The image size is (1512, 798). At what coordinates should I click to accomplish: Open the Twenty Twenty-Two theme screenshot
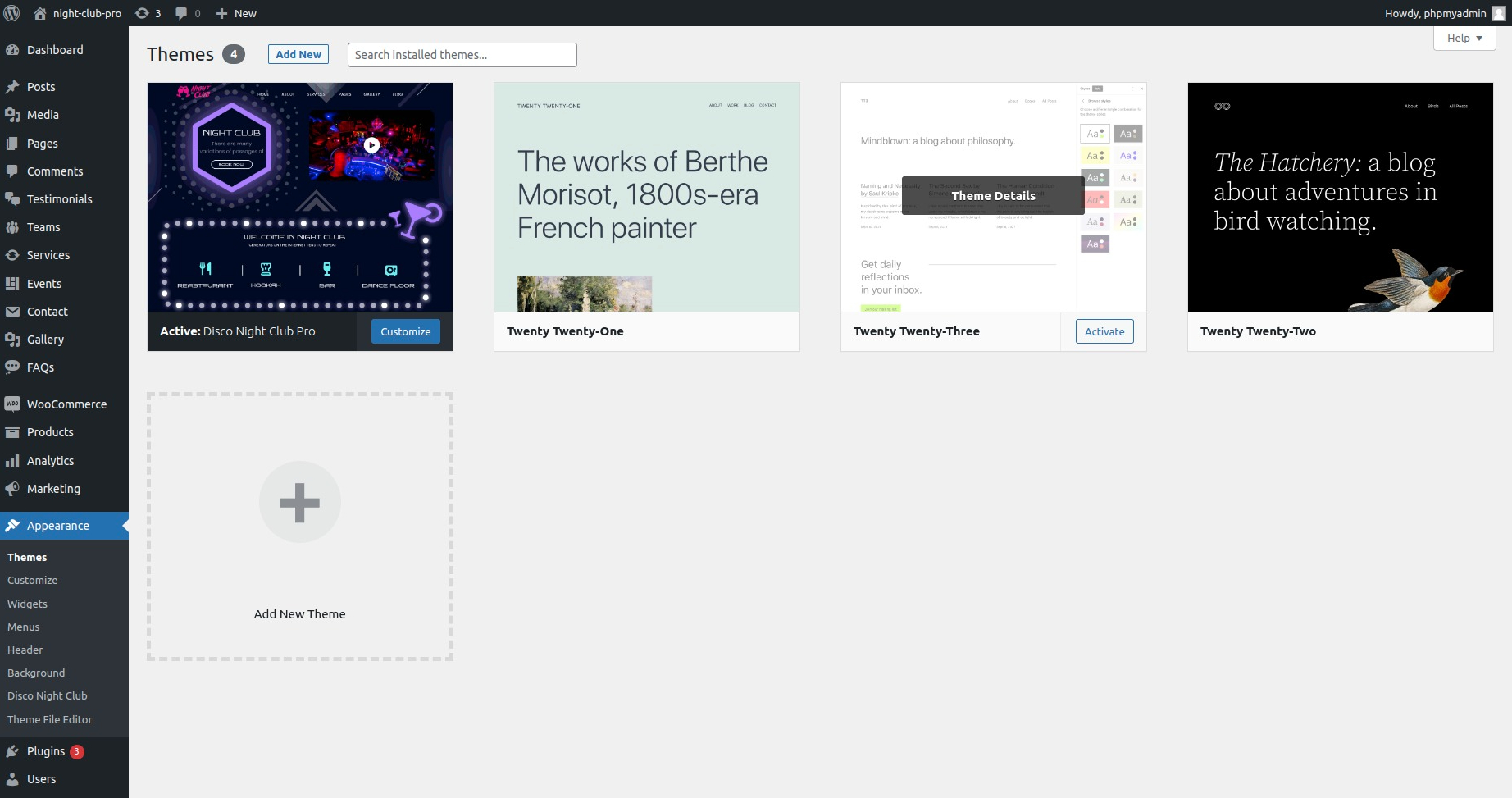click(x=1341, y=197)
